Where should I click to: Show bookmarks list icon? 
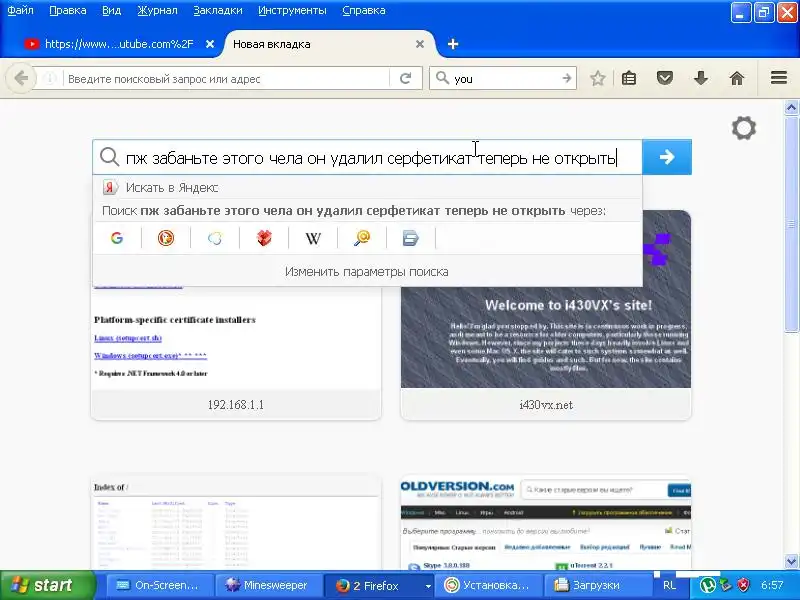[x=629, y=79]
